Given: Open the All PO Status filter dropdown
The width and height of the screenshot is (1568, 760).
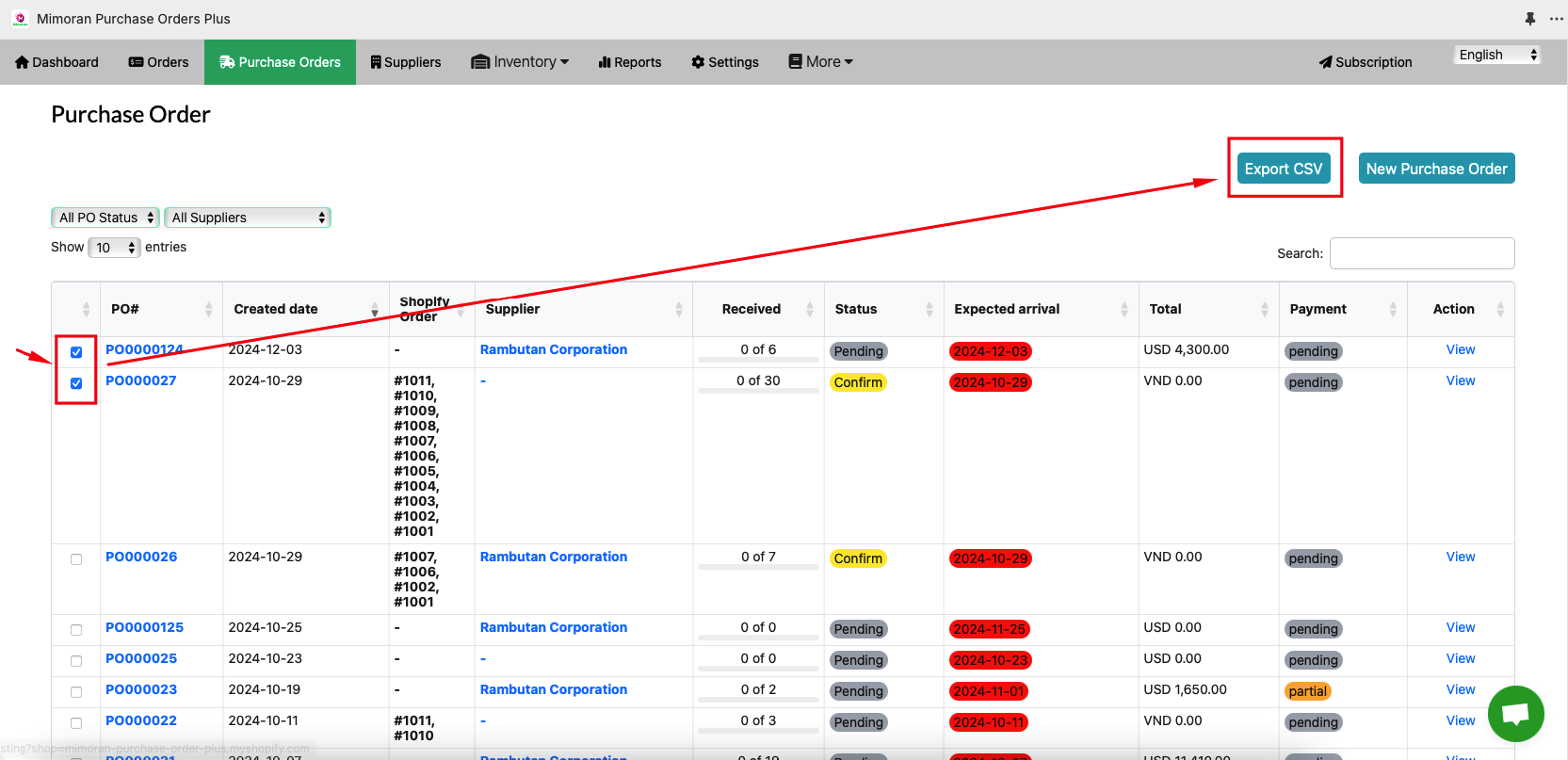Looking at the screenshot, I should (105, 218).
